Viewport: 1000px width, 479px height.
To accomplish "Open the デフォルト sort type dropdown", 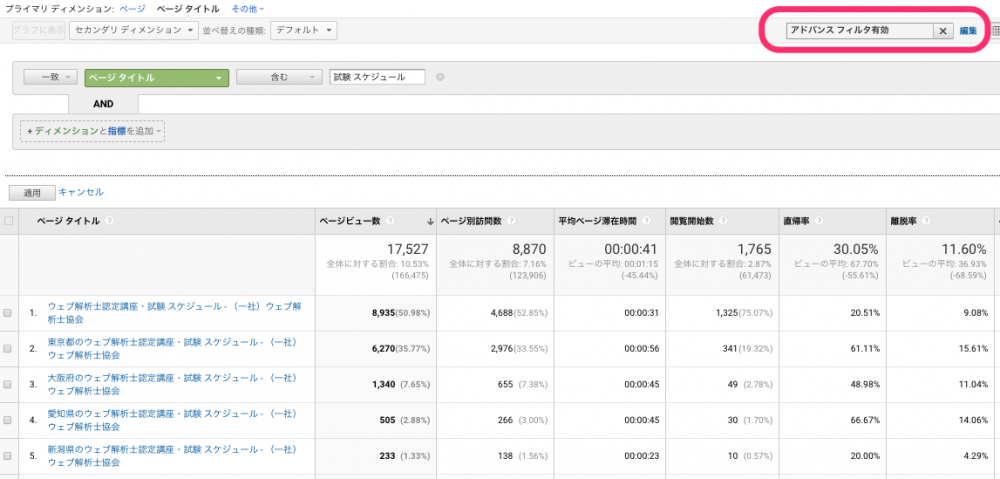I will pos(304,31).
